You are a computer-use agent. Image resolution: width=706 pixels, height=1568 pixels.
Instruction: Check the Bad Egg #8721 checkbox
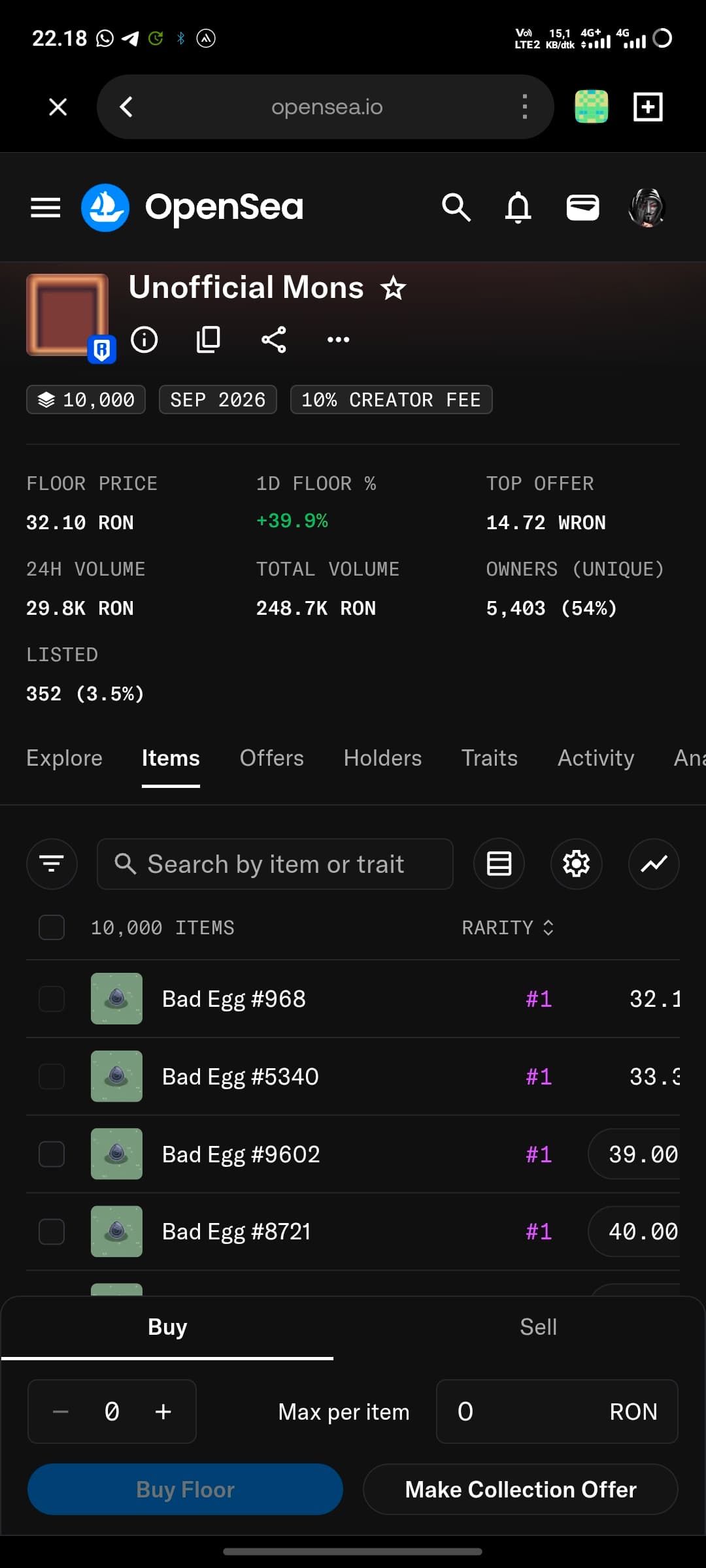coord(52,1232)
